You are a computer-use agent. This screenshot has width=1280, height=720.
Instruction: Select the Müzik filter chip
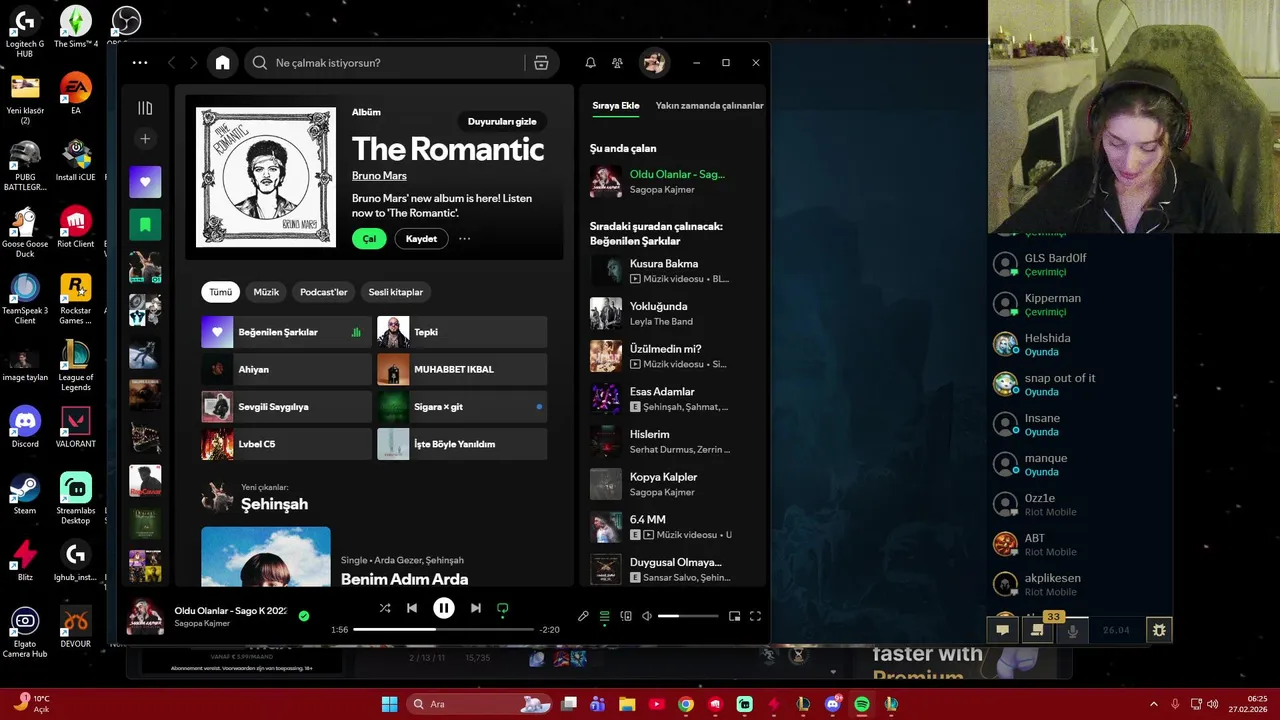[x=266, y=292]
